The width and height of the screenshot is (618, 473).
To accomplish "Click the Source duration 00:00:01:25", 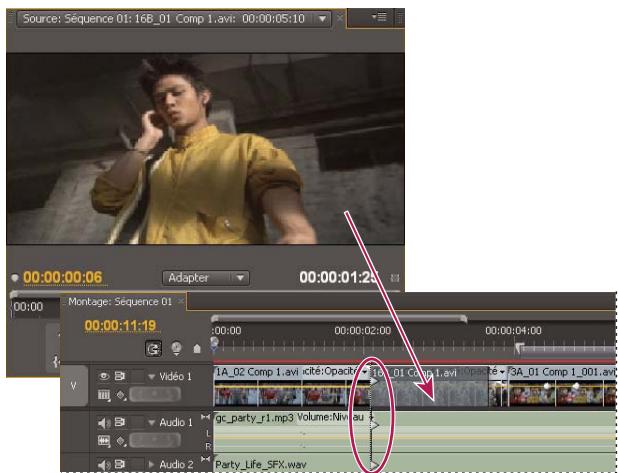I will 339,277.
